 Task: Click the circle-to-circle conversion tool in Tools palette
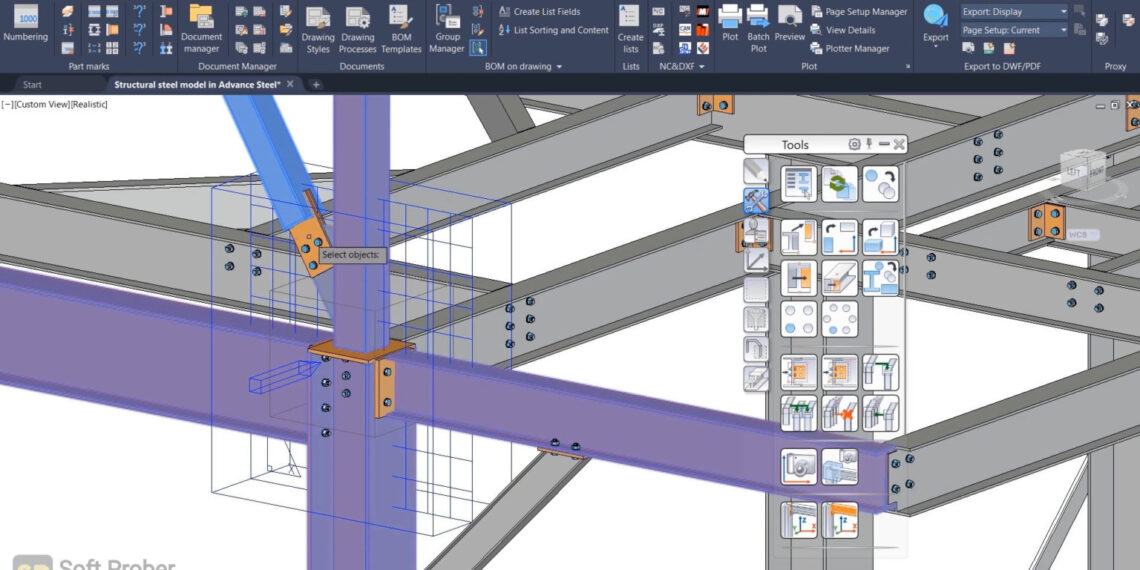point(880,184)
